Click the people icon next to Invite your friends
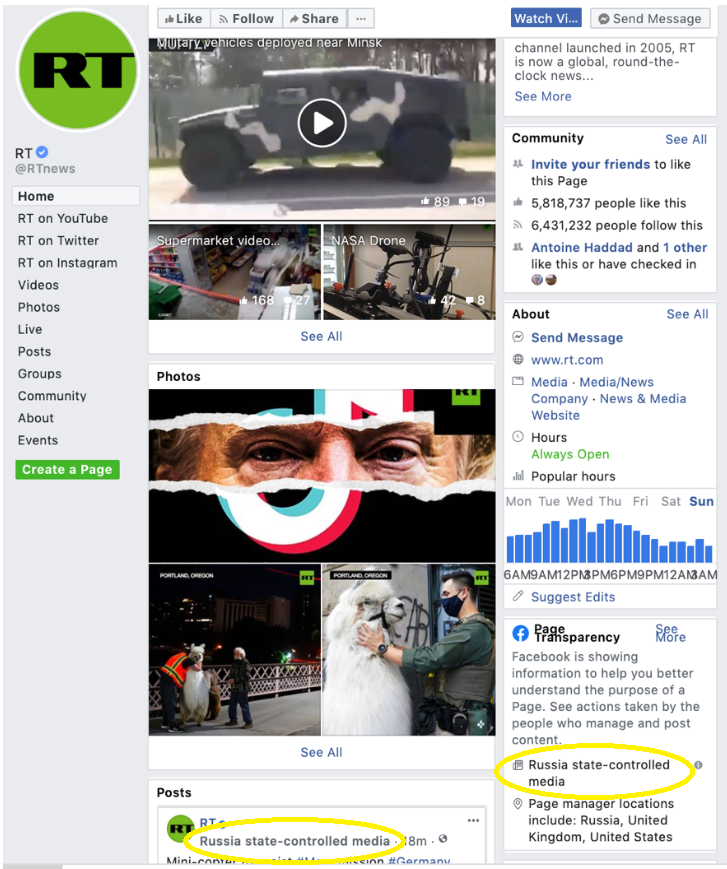 [518, 163]
